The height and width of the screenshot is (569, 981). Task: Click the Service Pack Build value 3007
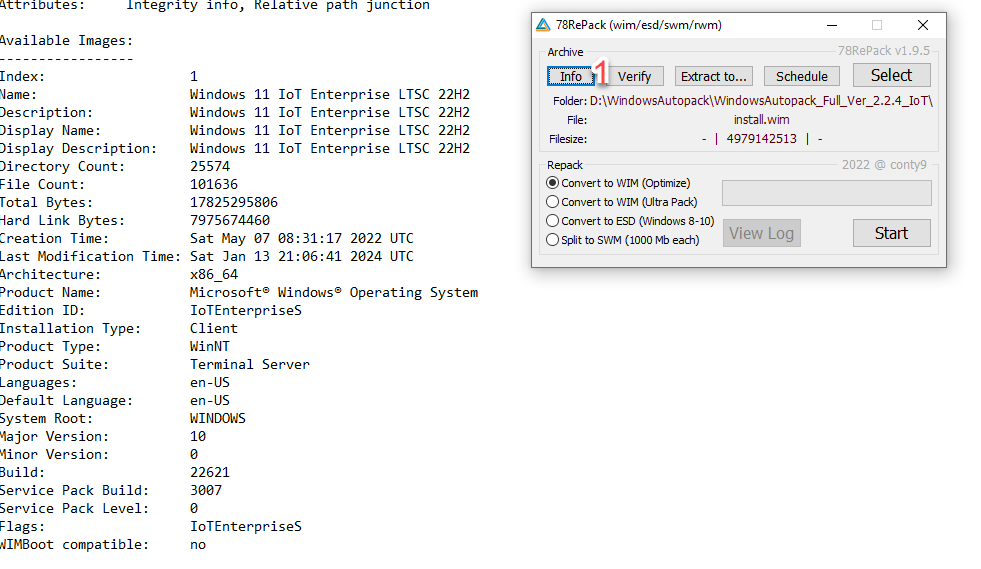[x=206, y=491]
